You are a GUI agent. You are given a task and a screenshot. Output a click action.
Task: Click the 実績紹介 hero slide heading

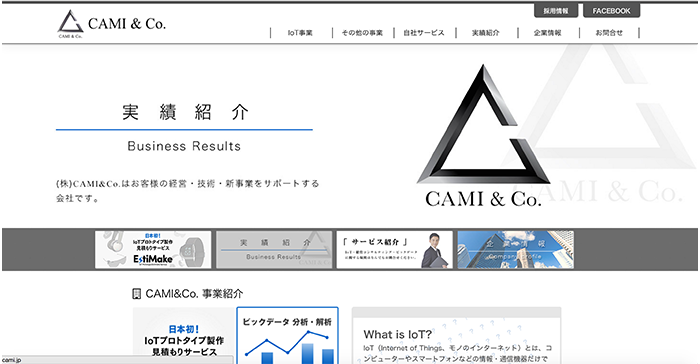tap(185, 112)
